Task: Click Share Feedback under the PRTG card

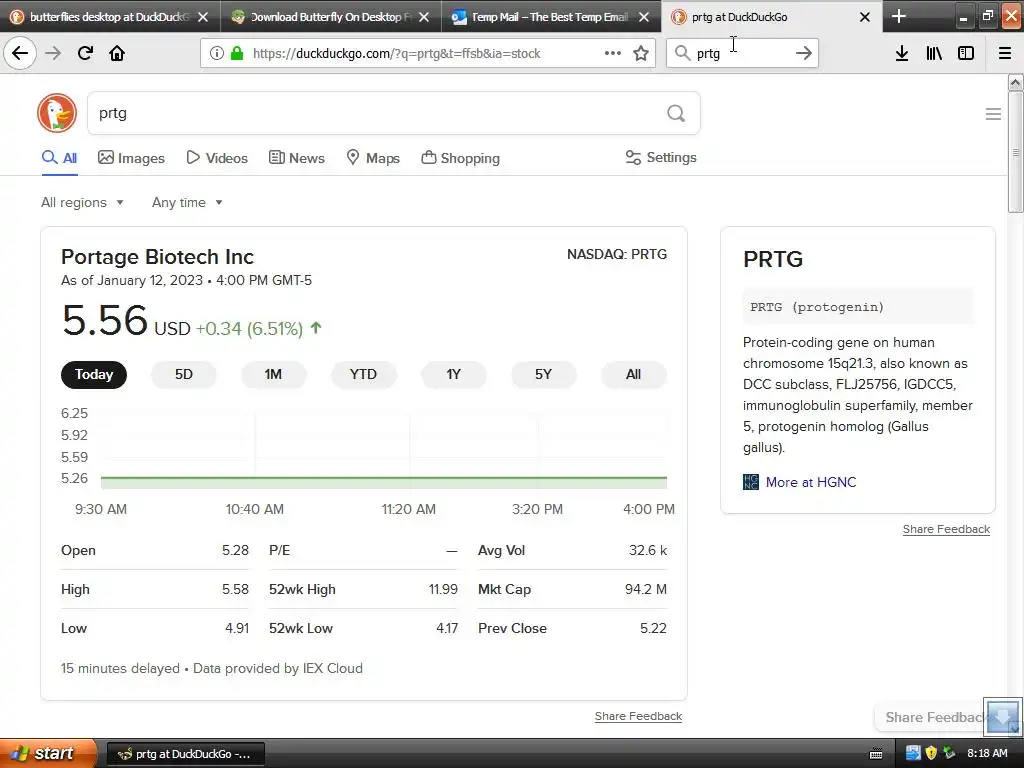Action: click(x=946, y=529)
